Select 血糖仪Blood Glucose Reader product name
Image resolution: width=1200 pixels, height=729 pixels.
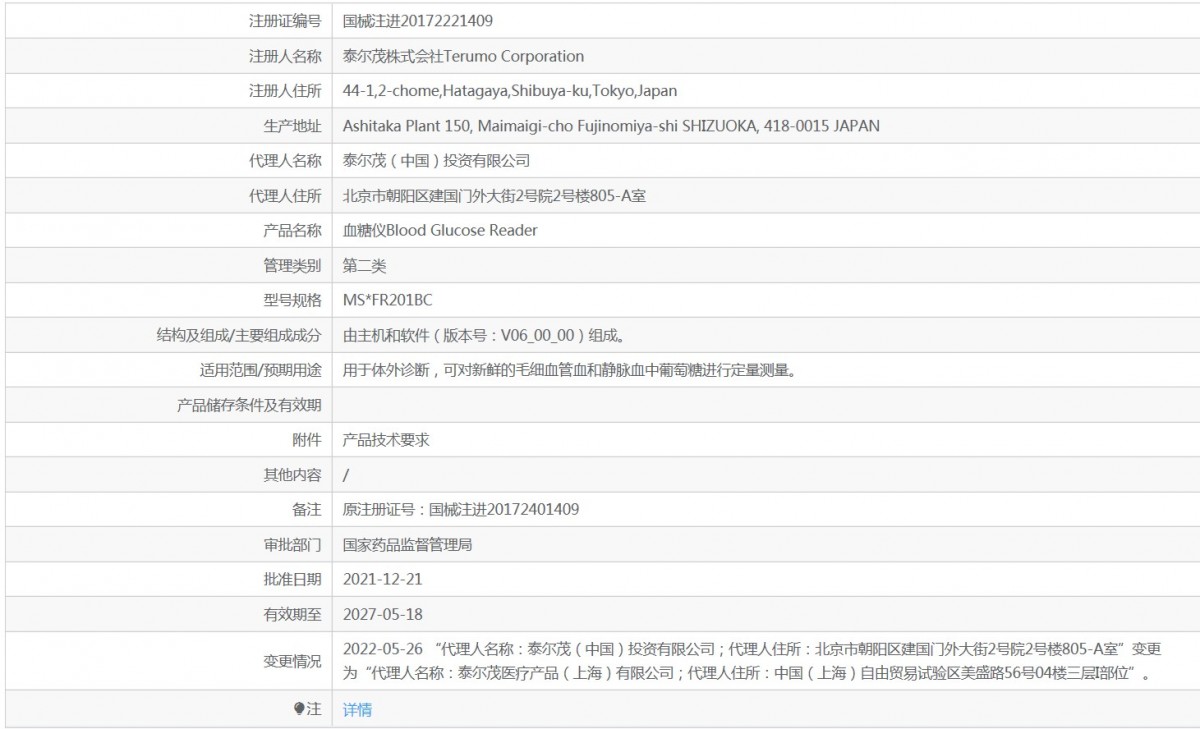coord(440,230)
